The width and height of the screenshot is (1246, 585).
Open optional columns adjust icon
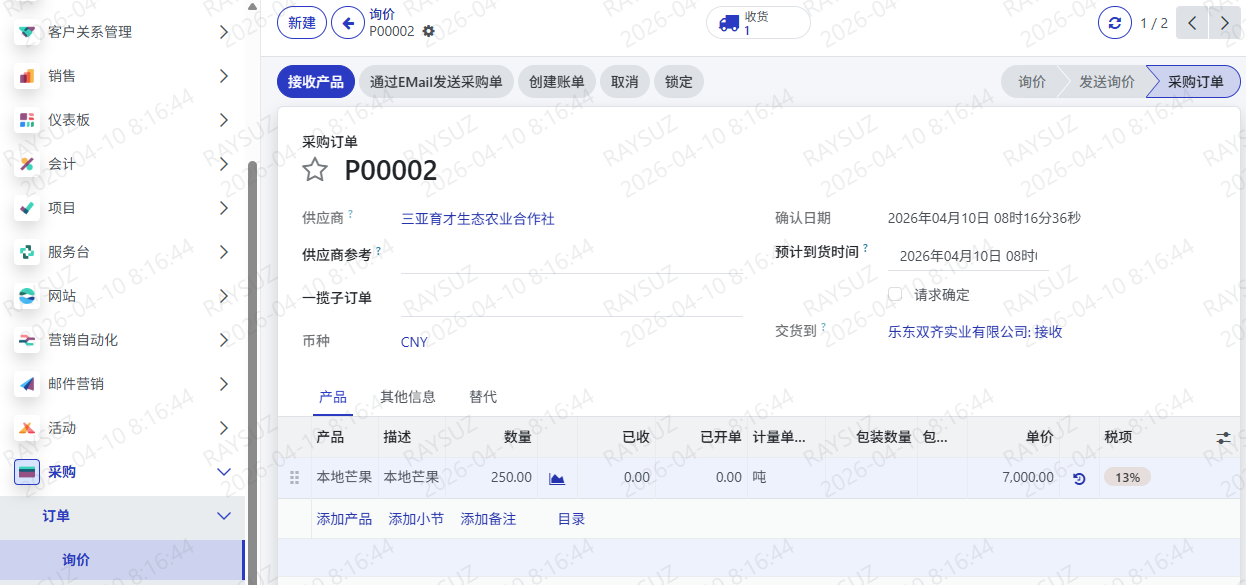pyautogui.click(x=1224, y=438)
